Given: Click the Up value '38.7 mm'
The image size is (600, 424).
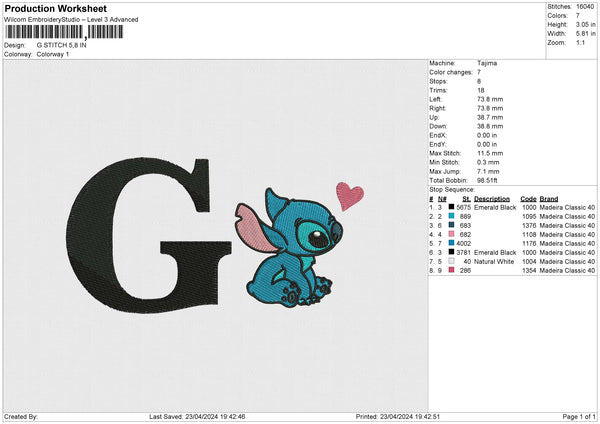Looking at the screenshot, I should (x=490, y=117).
